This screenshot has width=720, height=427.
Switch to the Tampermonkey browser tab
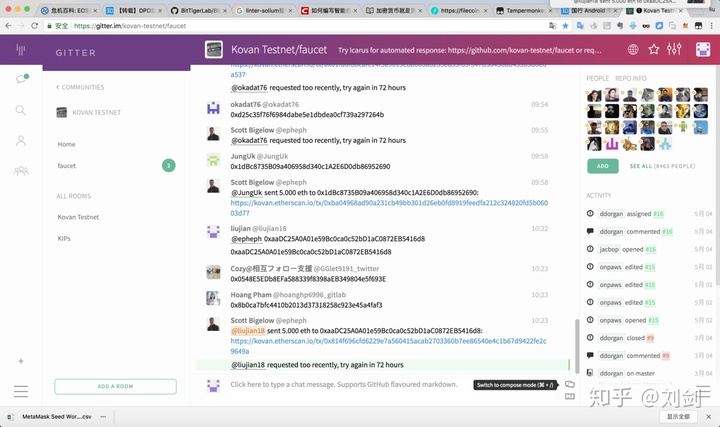tap(525, 10)
